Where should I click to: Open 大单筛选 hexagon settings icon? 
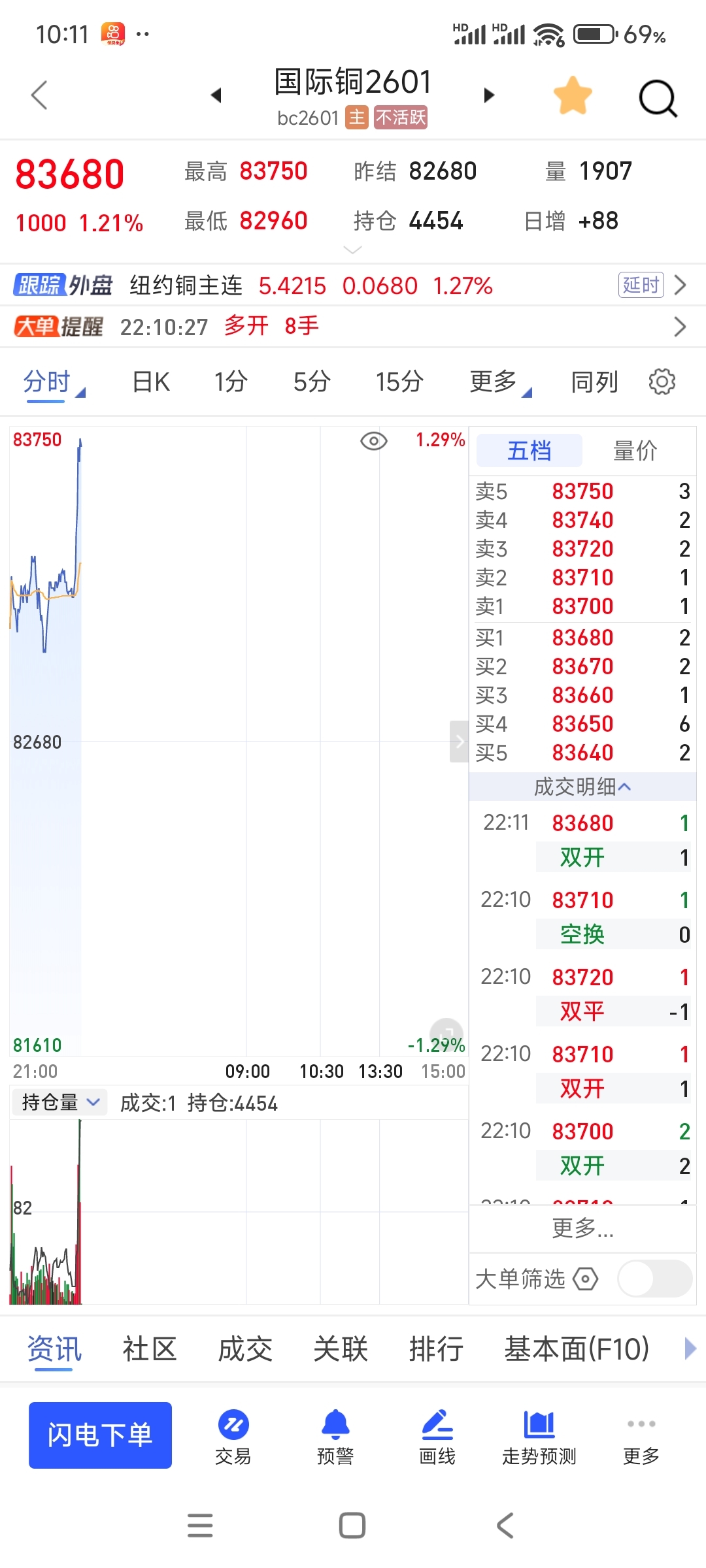[586, 1279]
